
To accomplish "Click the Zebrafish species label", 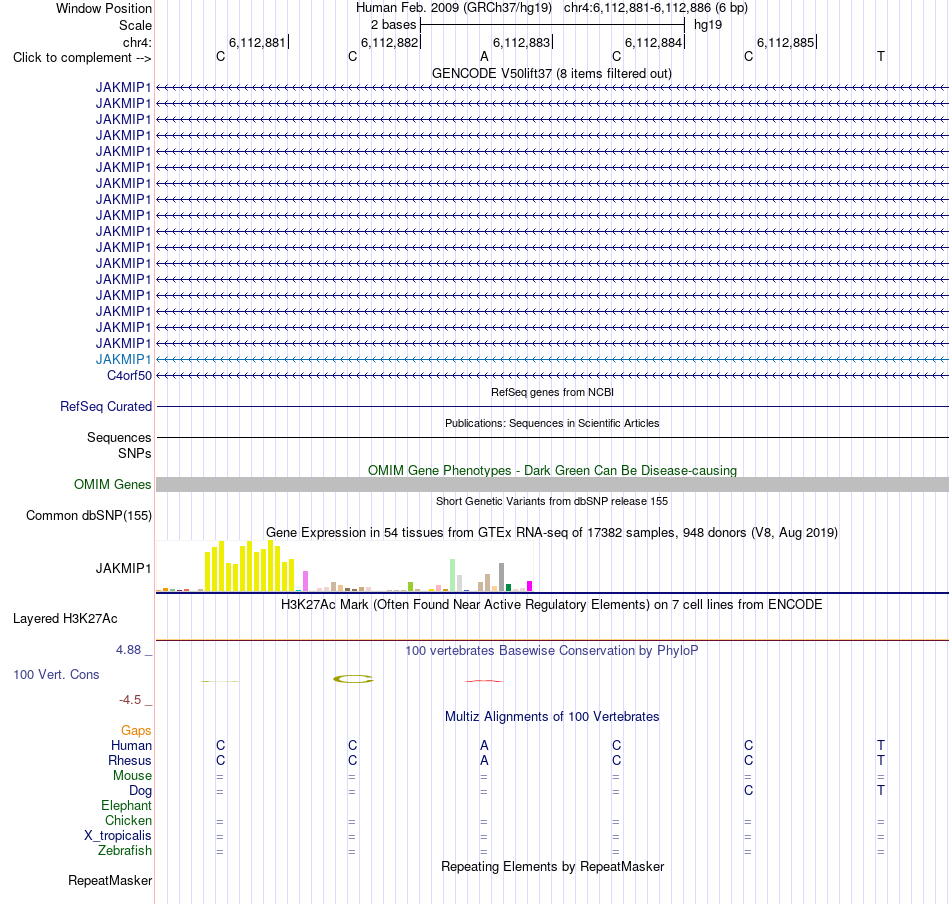I will (x=125, y=851).
